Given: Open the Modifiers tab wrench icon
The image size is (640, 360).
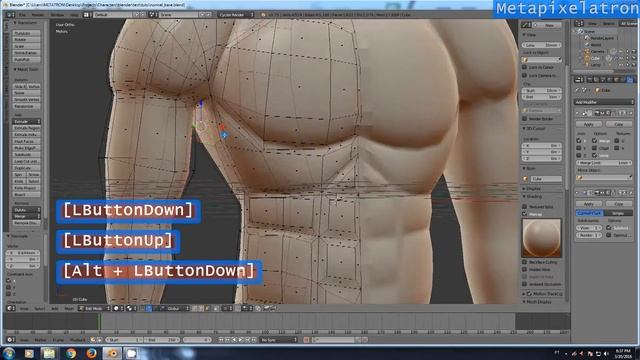Looking at the screenshot, I should 631,80.
